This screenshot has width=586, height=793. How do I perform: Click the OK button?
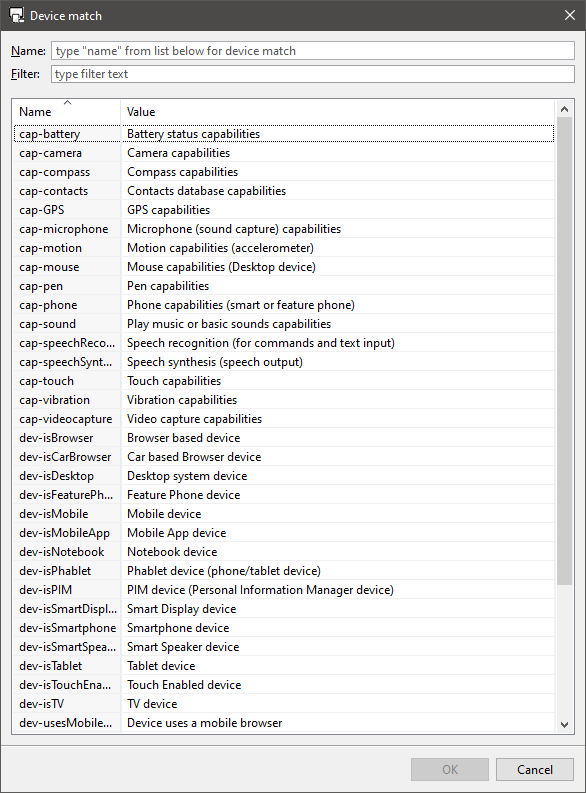coord(449,769)
